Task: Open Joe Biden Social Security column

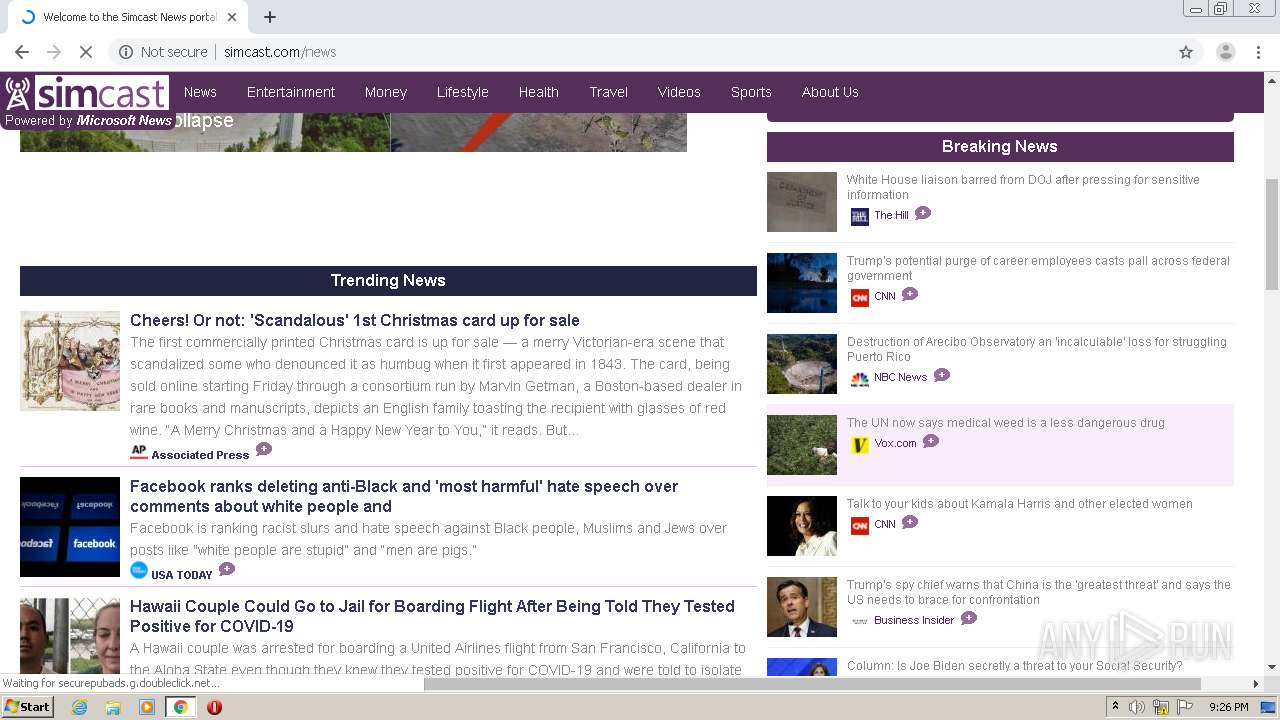Action: [x=1014, y=666]
